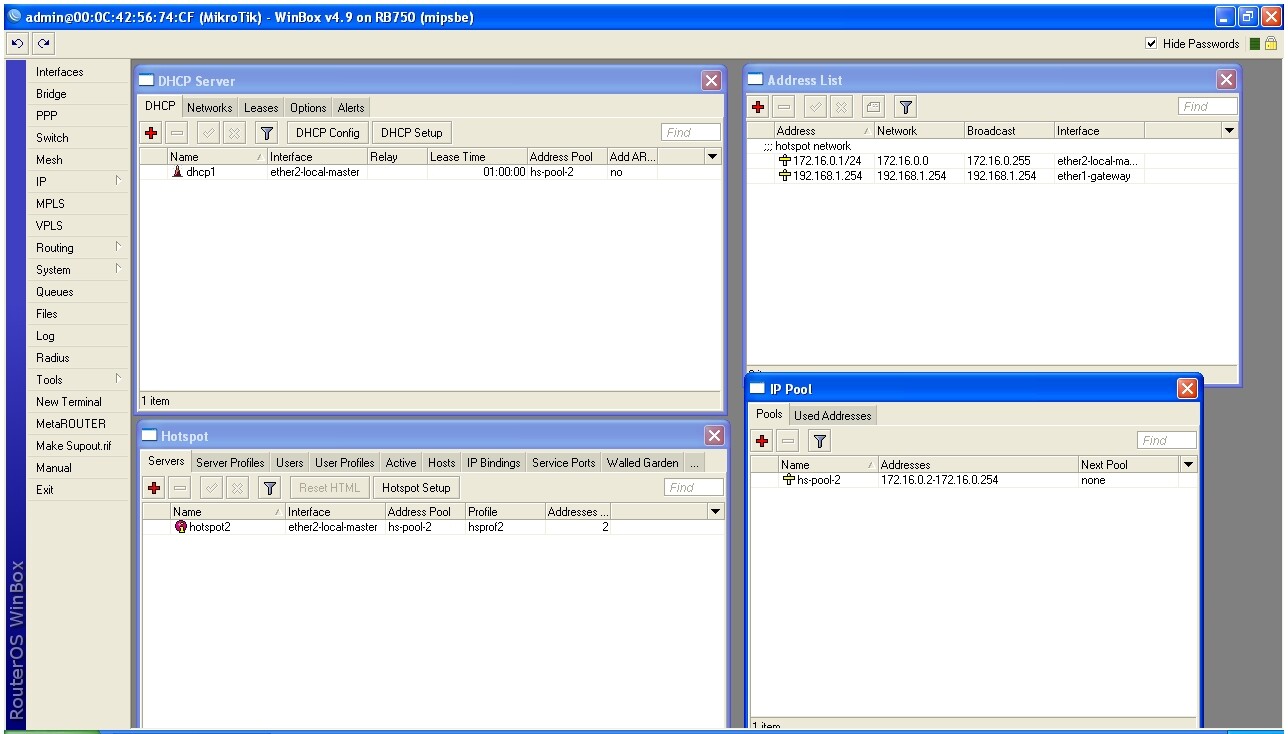
Task: Click the Disable cross in DHCP Server toolbar
Action: 233,133
